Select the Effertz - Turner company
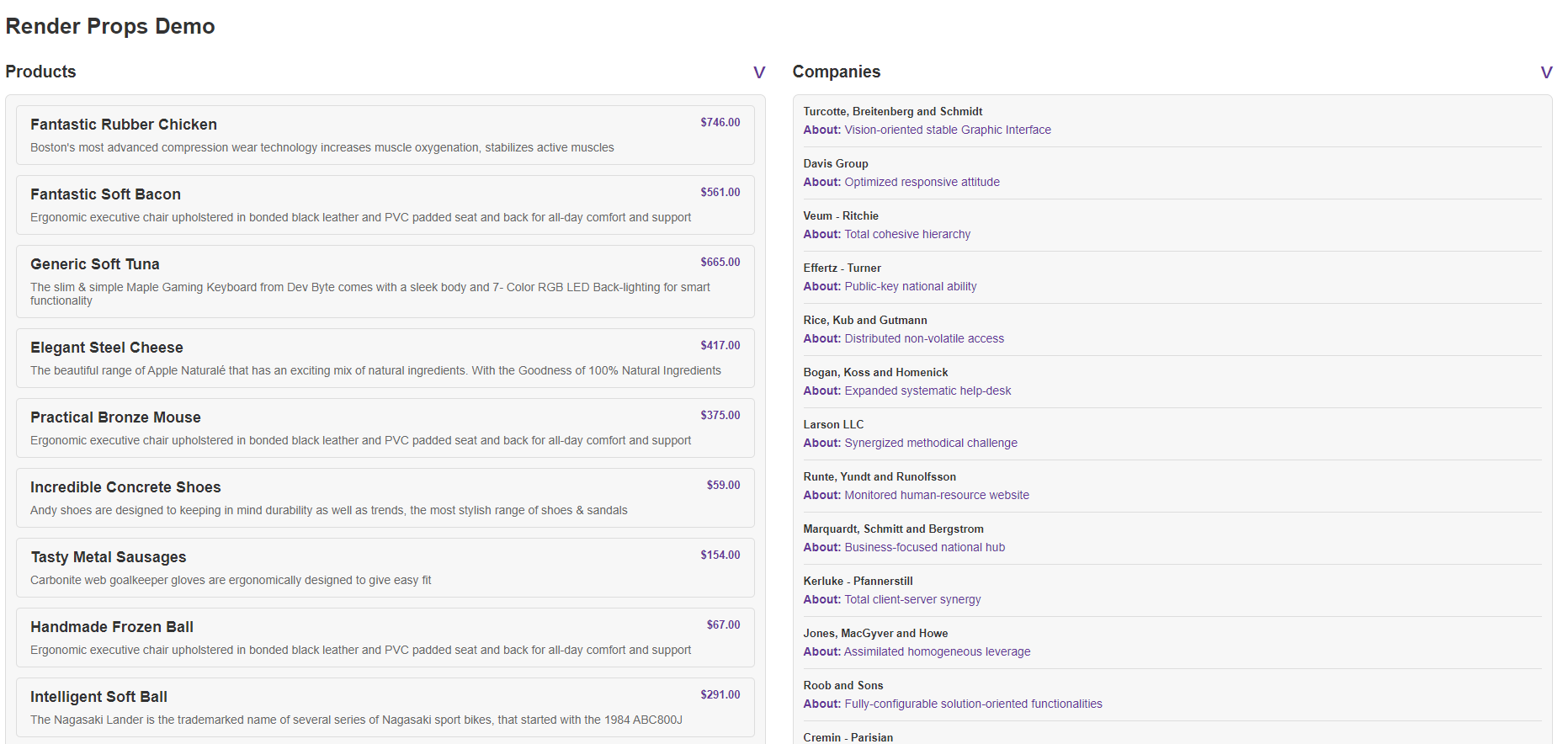 842,268
